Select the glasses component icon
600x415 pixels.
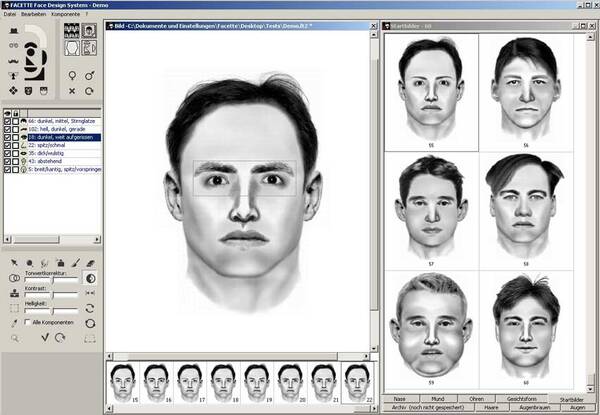coord(14,45)
